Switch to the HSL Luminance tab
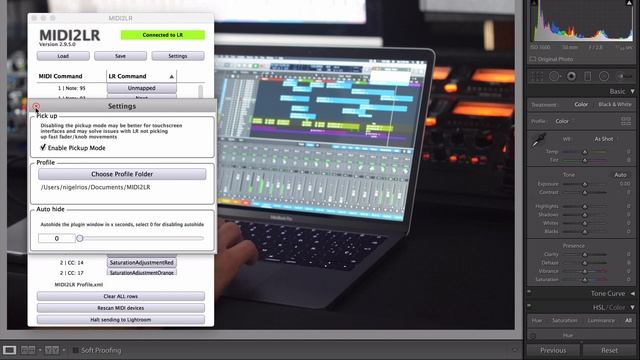The width and height of the screenshot is (640, 360). (601, 320)
